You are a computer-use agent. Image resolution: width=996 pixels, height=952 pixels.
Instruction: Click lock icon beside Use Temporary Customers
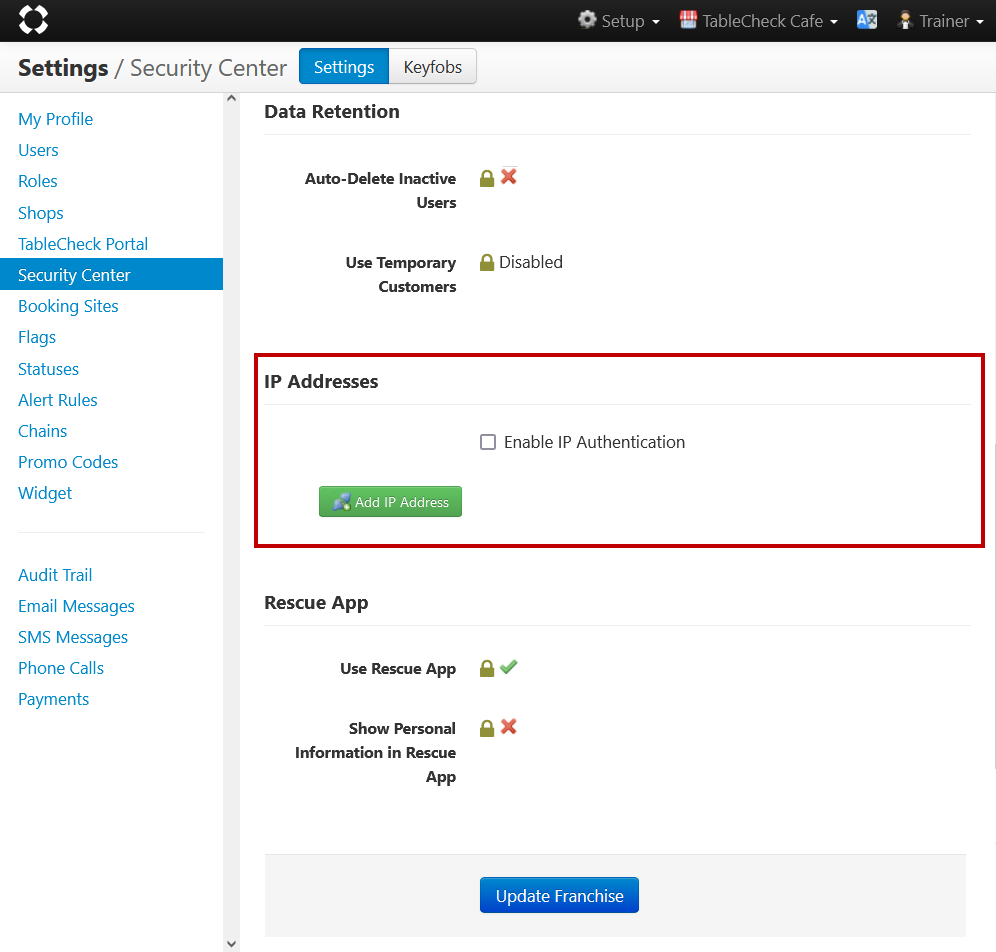[x=487, y=262]
